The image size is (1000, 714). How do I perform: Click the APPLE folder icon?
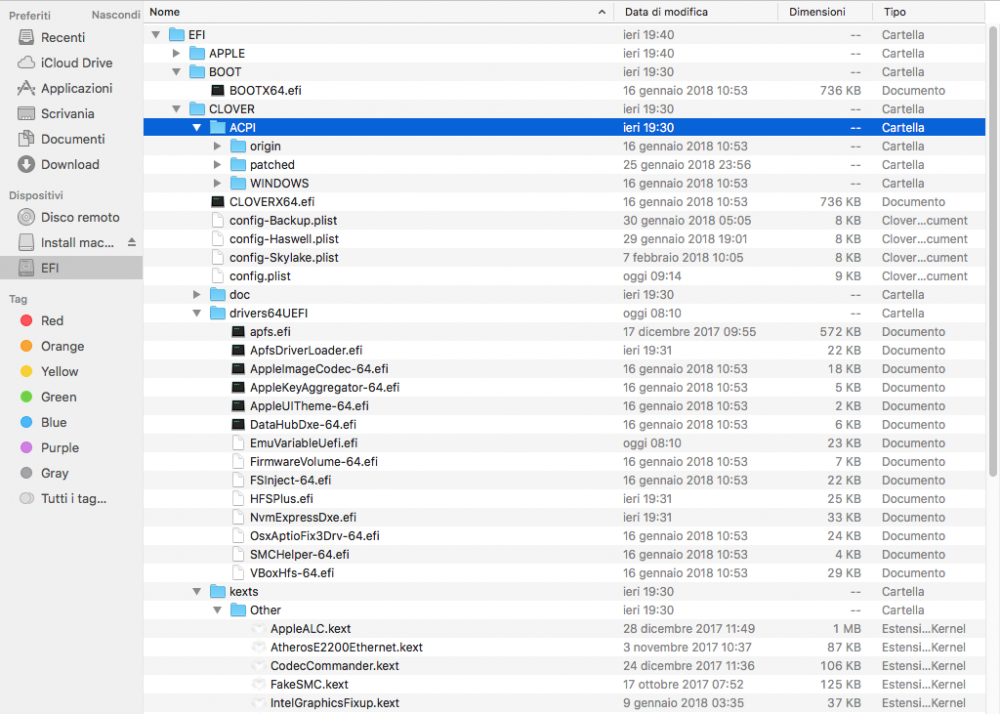(x=197, y=54)
